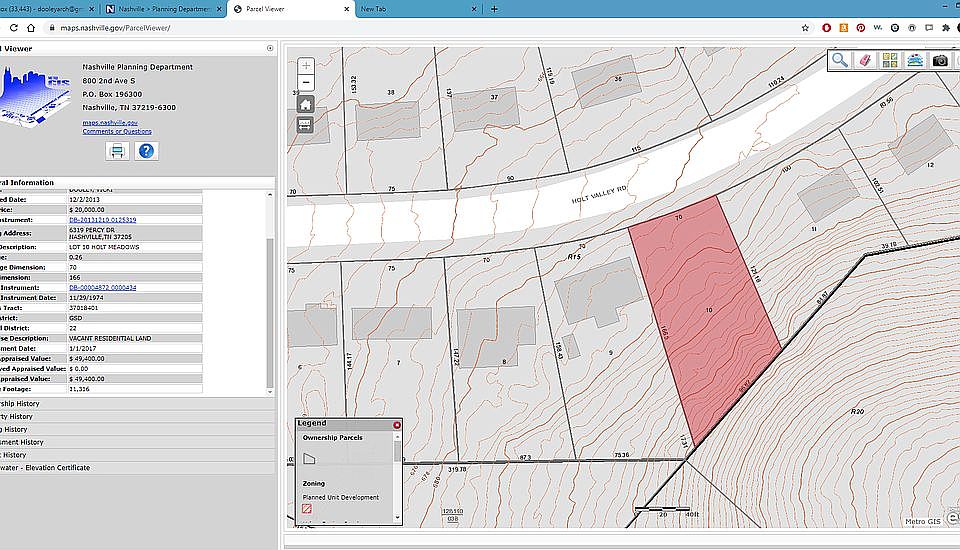Click the blue help question mark button

(x=146, y=151)
